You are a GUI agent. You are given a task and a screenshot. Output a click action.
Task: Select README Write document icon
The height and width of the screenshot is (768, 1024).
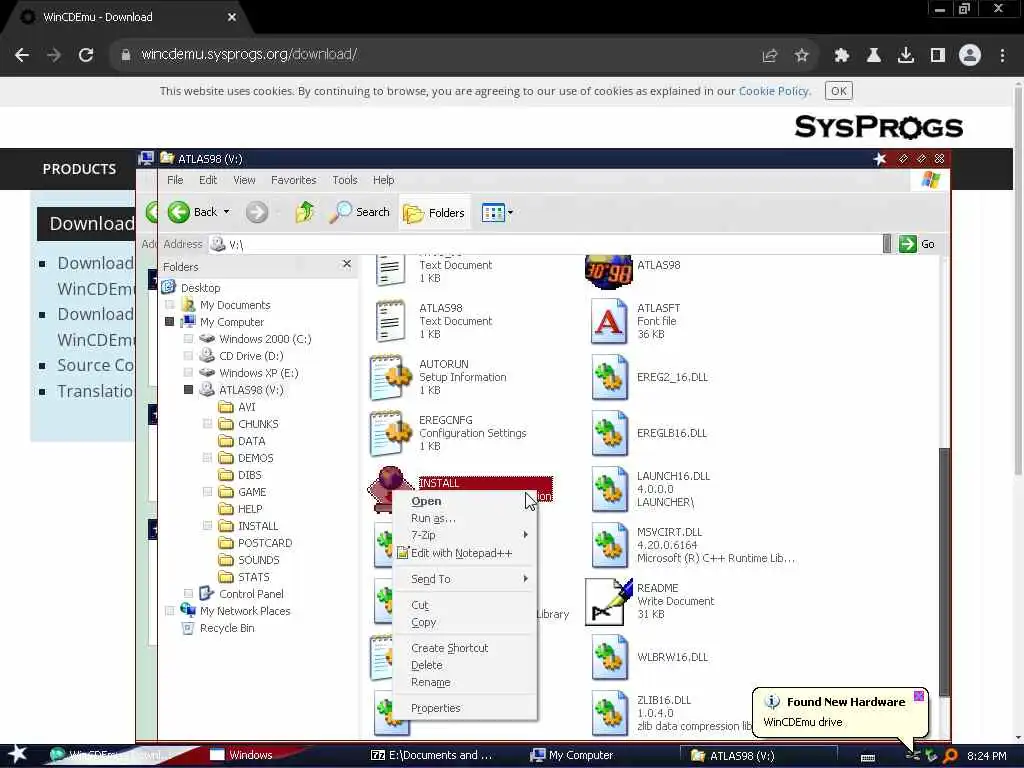pyautogui.click(x=609, y=601)
